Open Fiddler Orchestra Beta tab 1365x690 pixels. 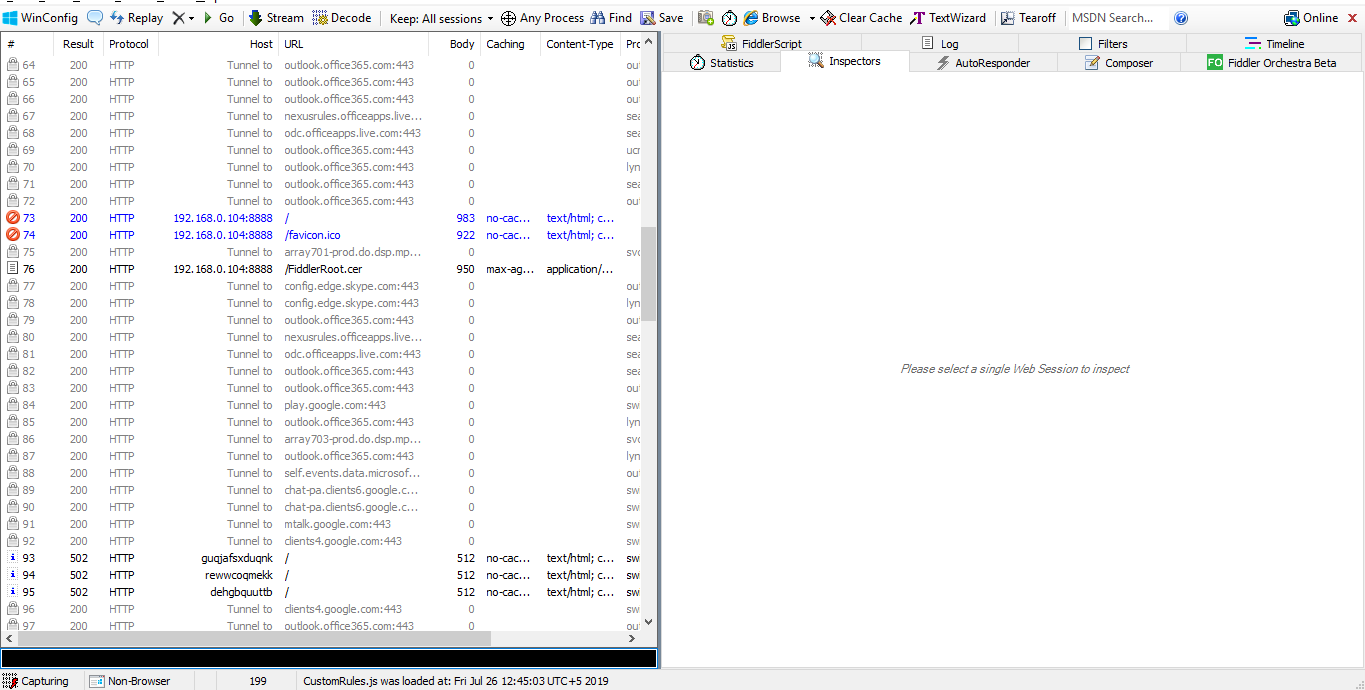(x=1271, y=63)
